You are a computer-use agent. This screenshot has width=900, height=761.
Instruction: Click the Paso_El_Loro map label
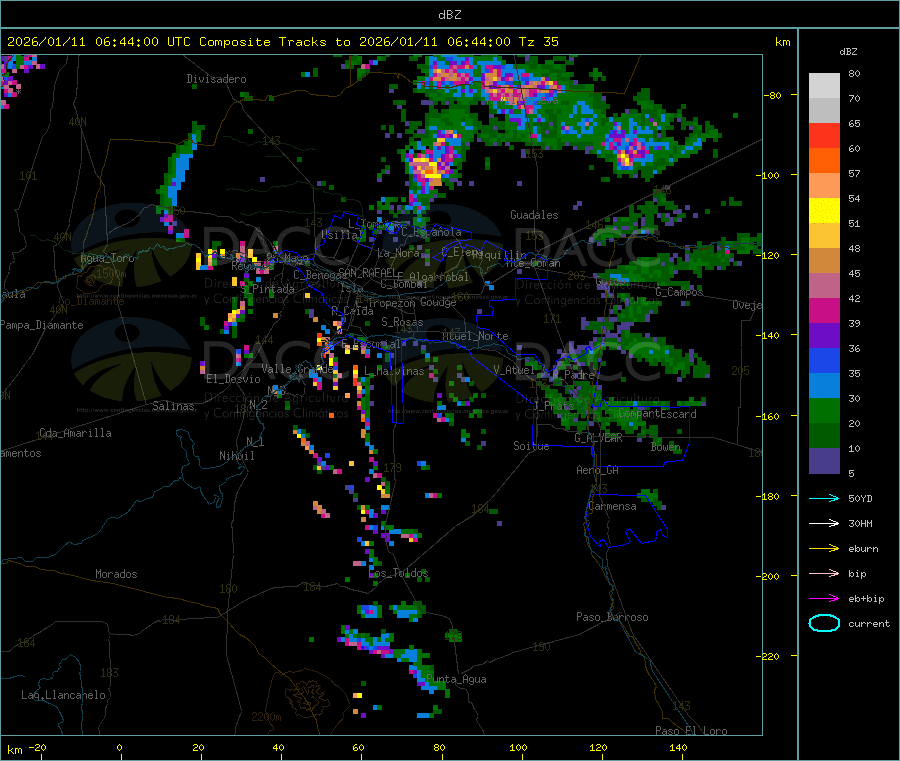click(x=691, y=731)
